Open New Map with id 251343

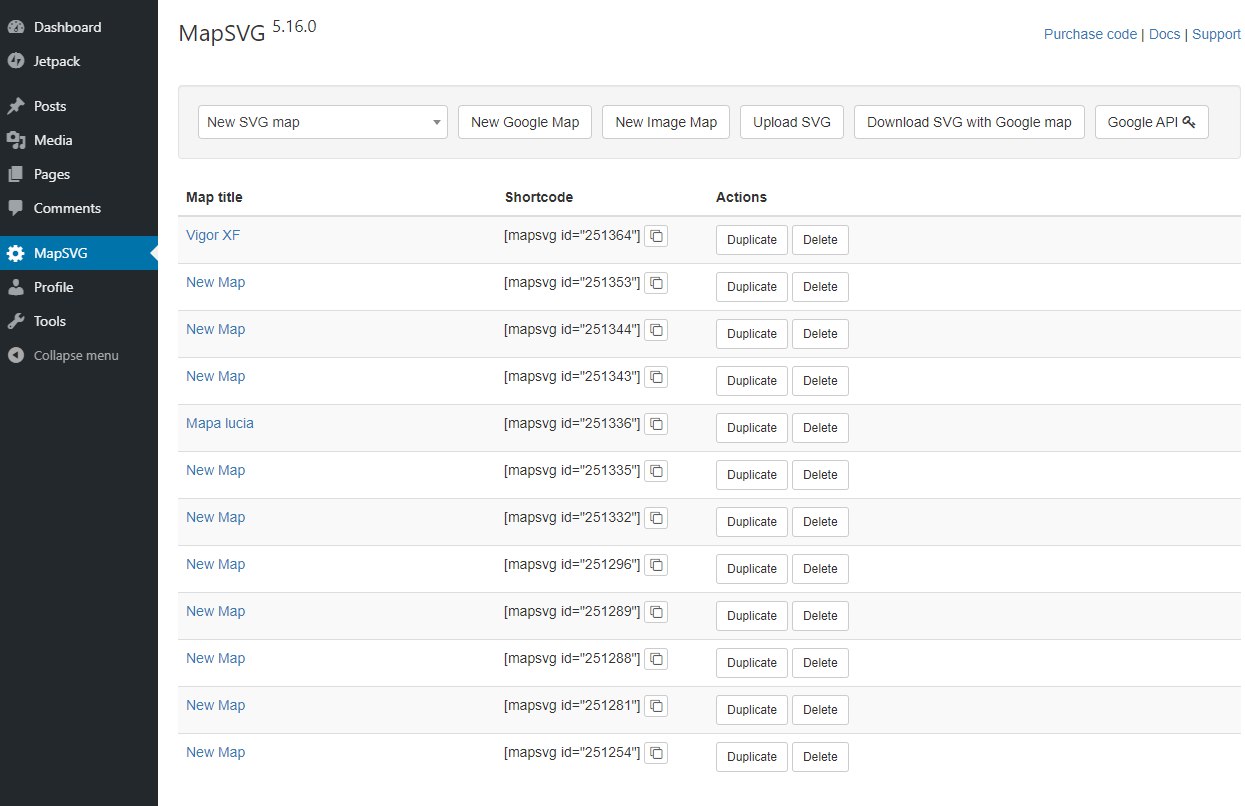(x=215, y=376)
